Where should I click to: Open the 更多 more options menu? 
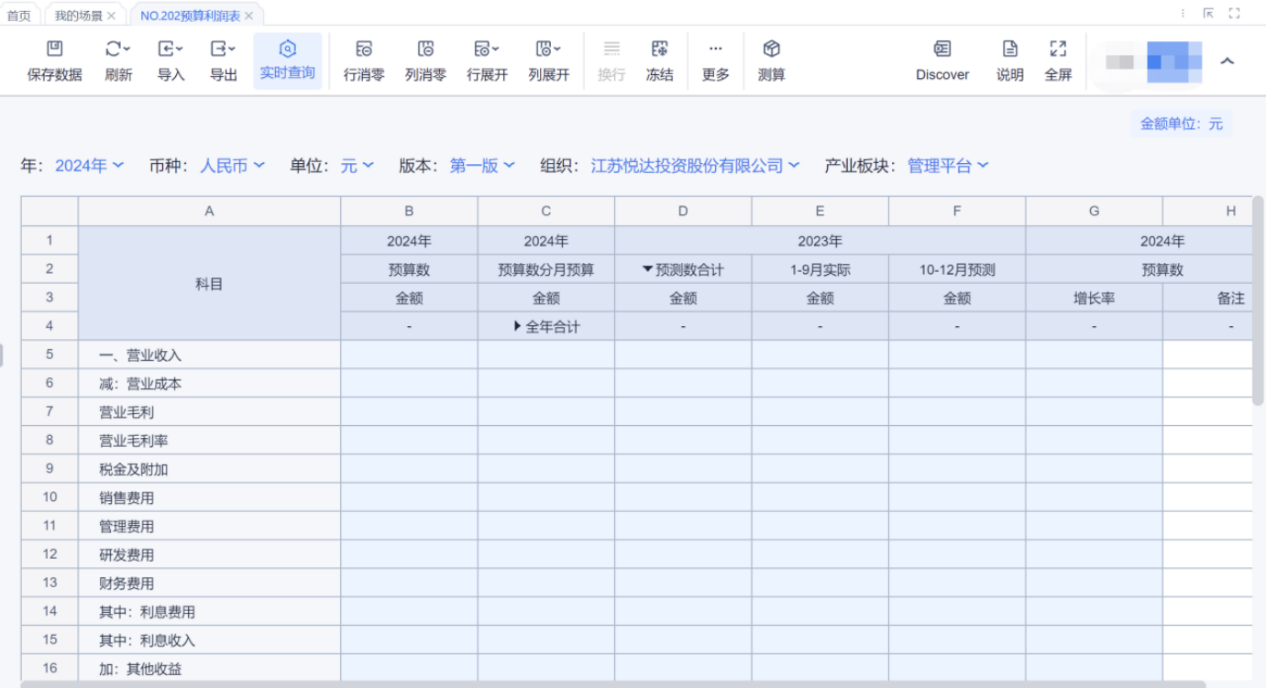[x=715, y=50]
